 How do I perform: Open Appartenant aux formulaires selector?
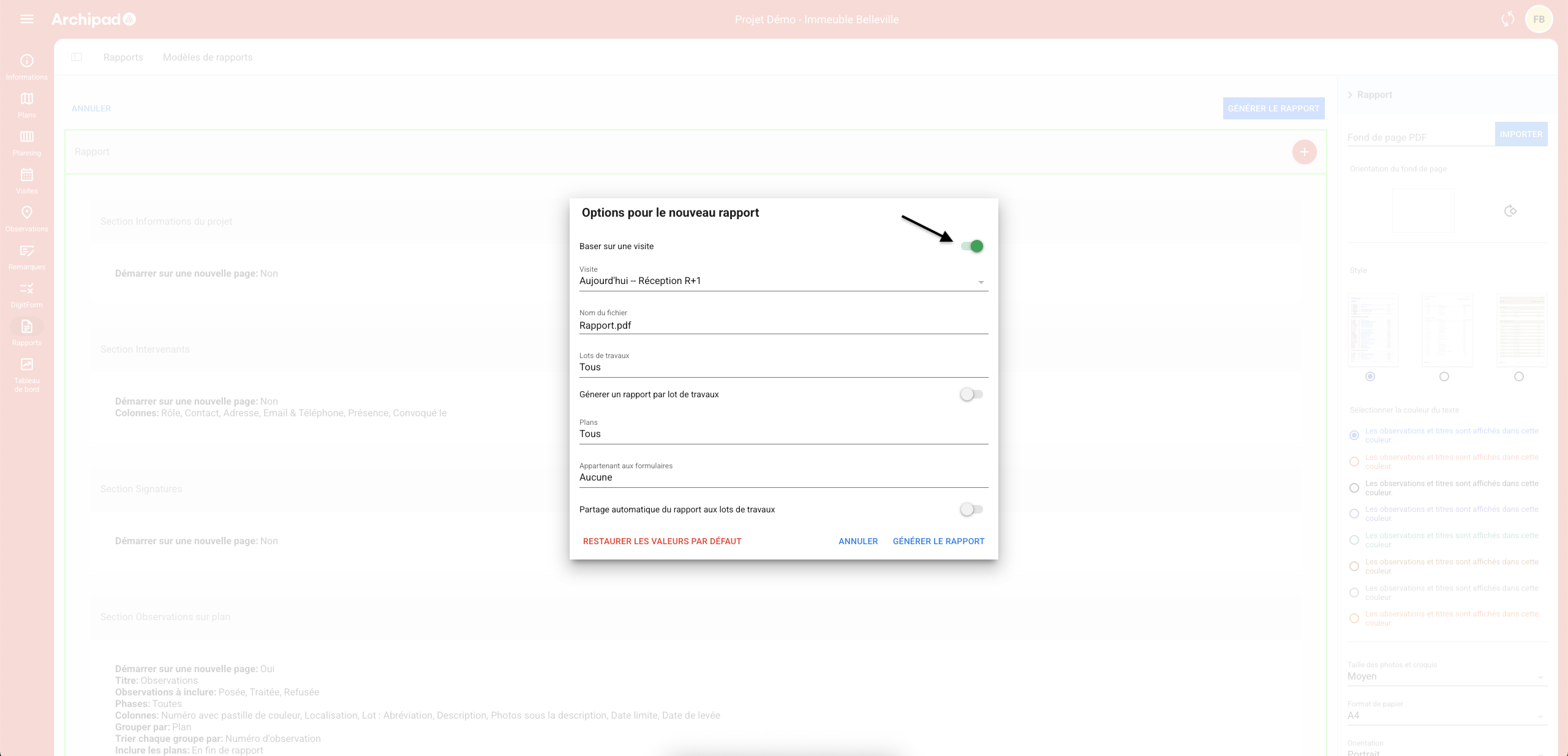pos(783,477)
